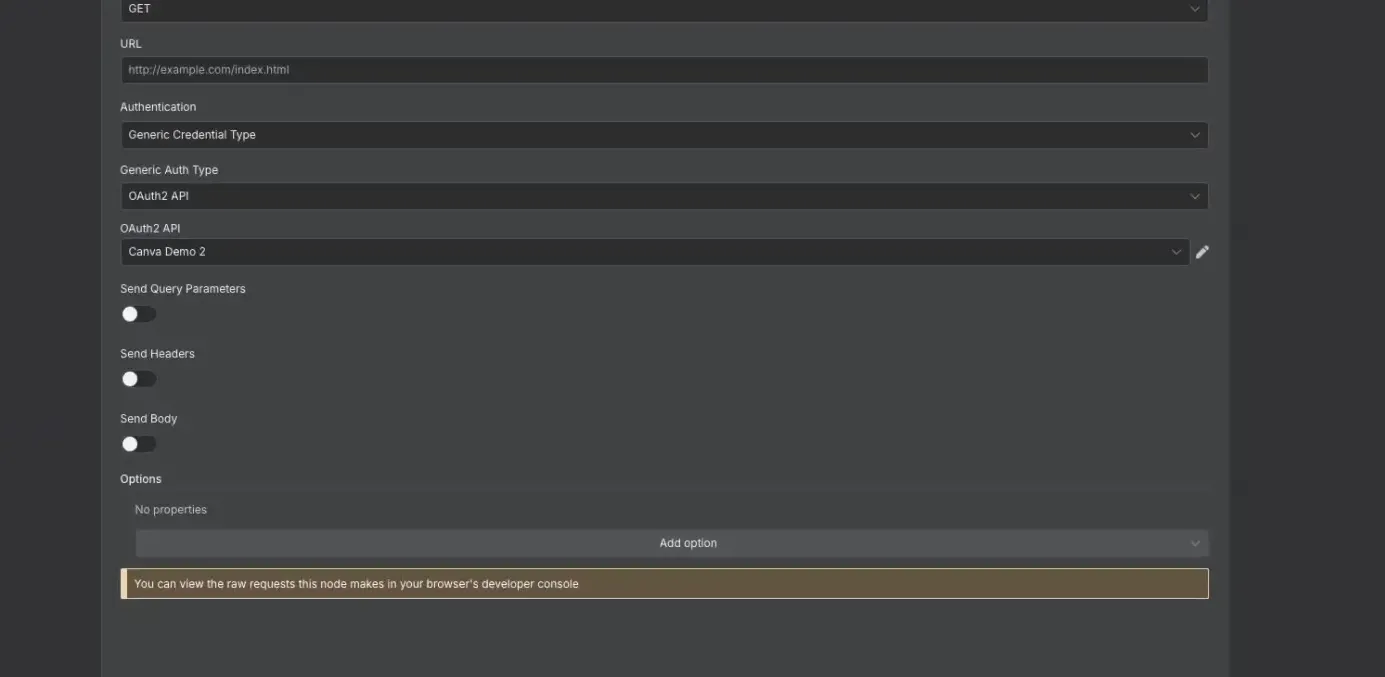
Task: Click the 'Send Headers' label
Action: pos(157,354)
